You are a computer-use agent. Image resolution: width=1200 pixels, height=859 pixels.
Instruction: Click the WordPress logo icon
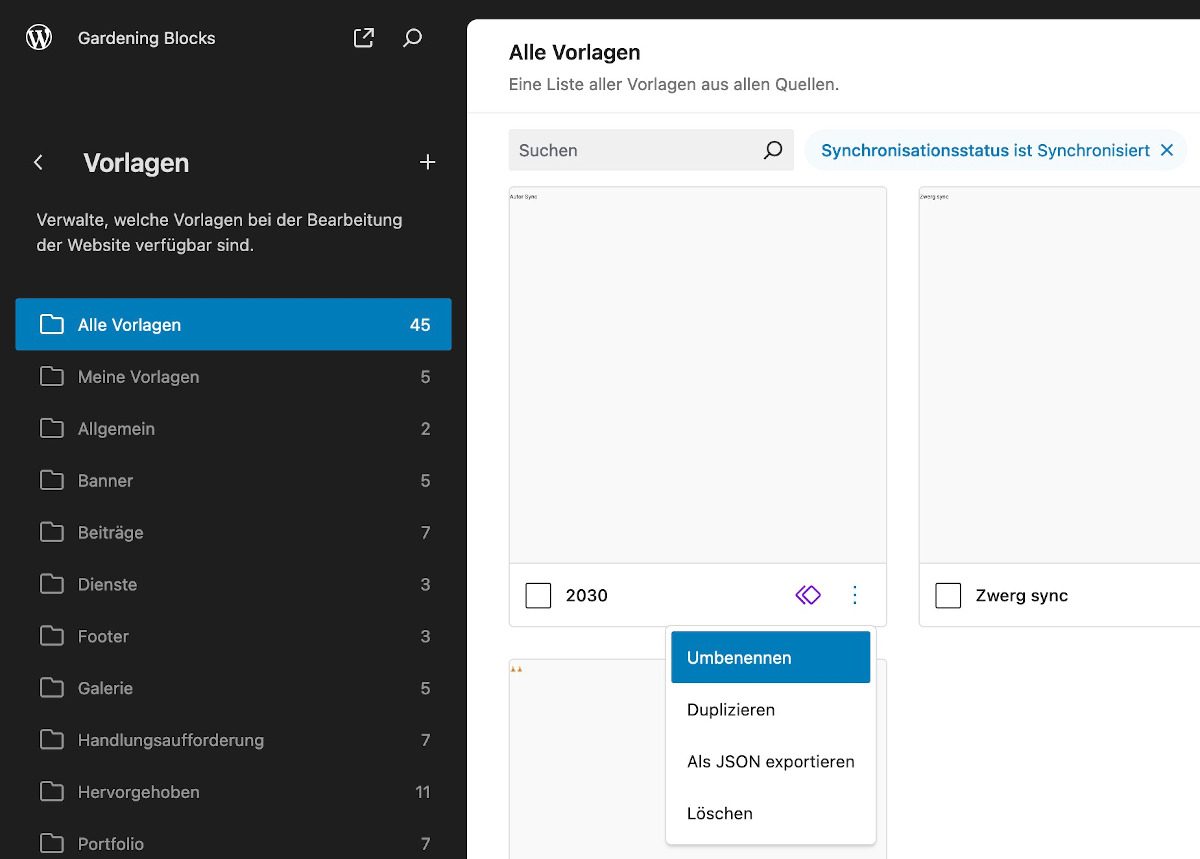pos(39,38)
